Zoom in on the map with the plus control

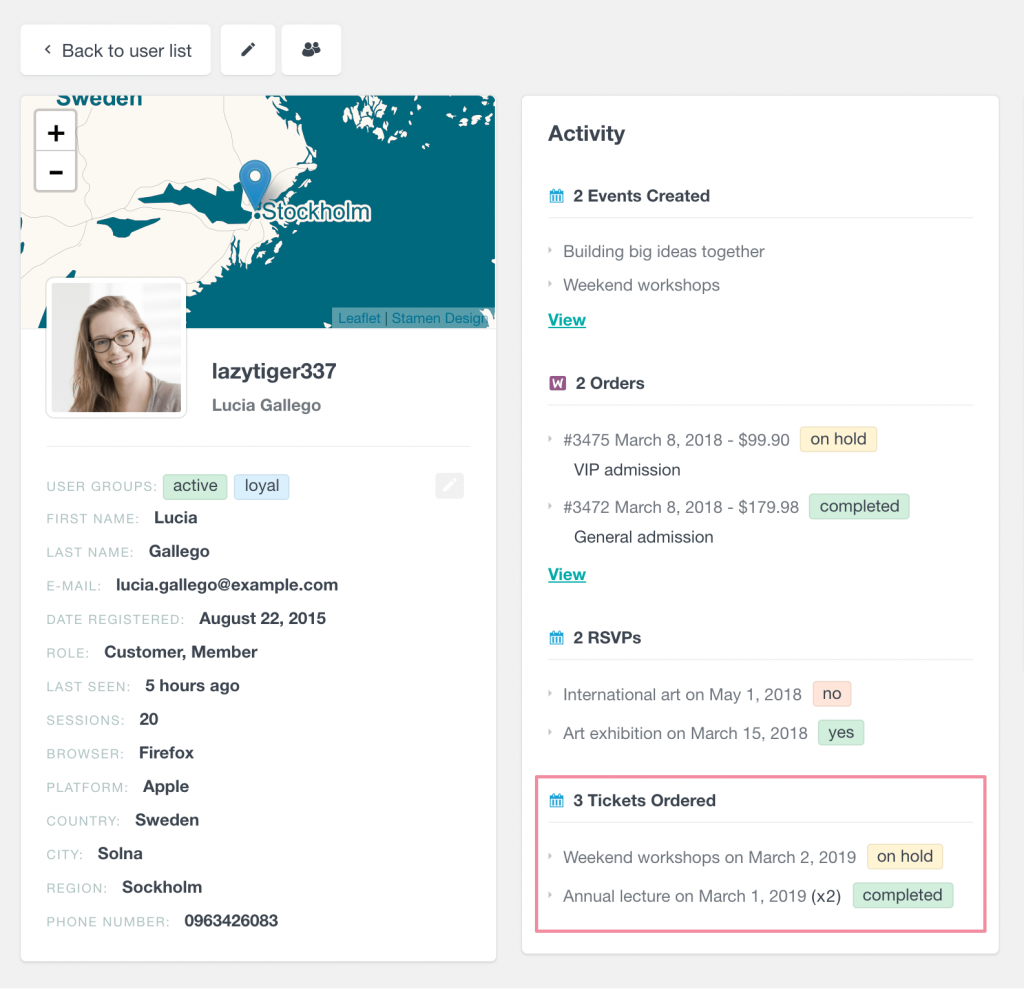55,130
